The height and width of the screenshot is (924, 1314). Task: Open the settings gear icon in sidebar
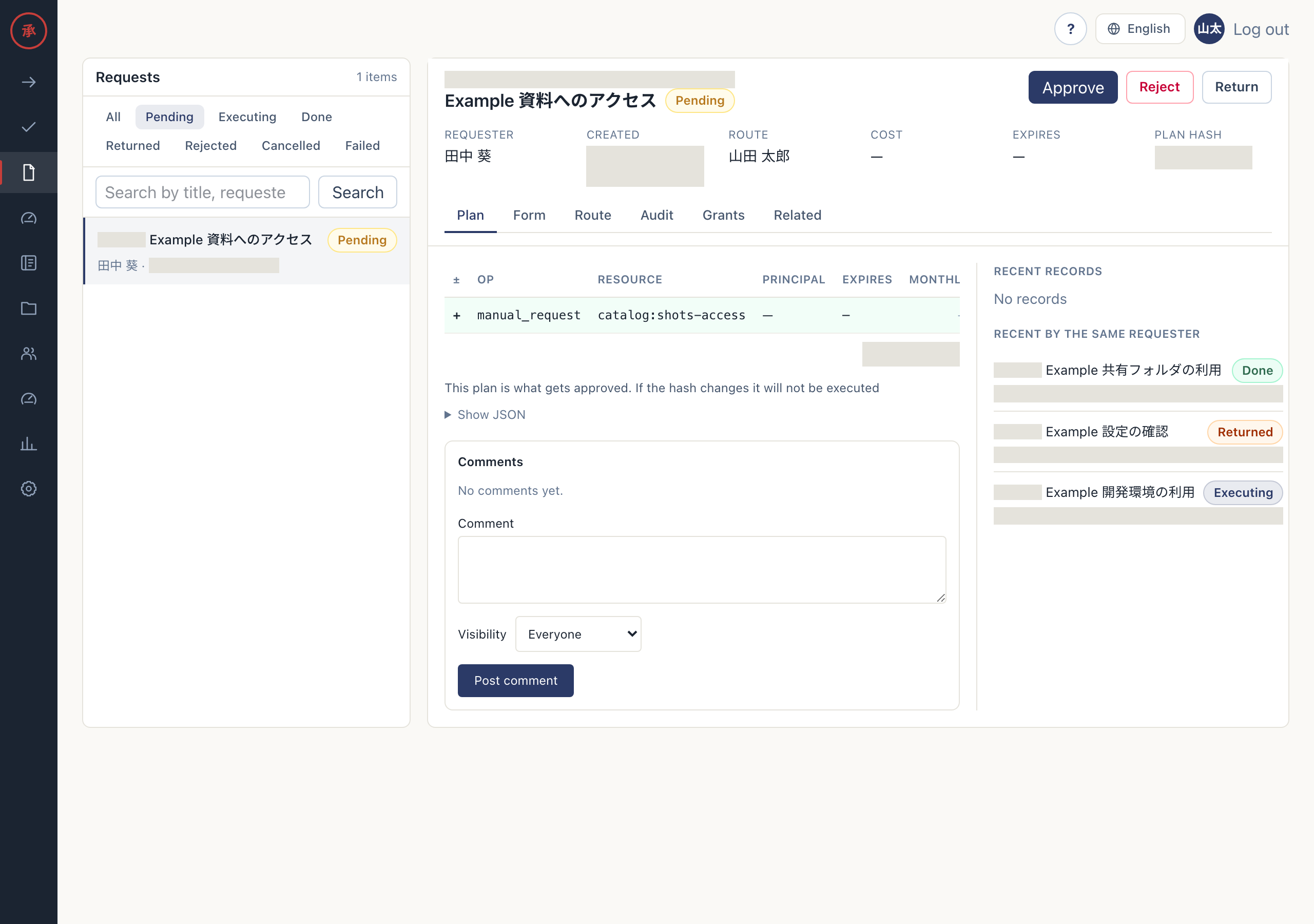pos(29,488)
